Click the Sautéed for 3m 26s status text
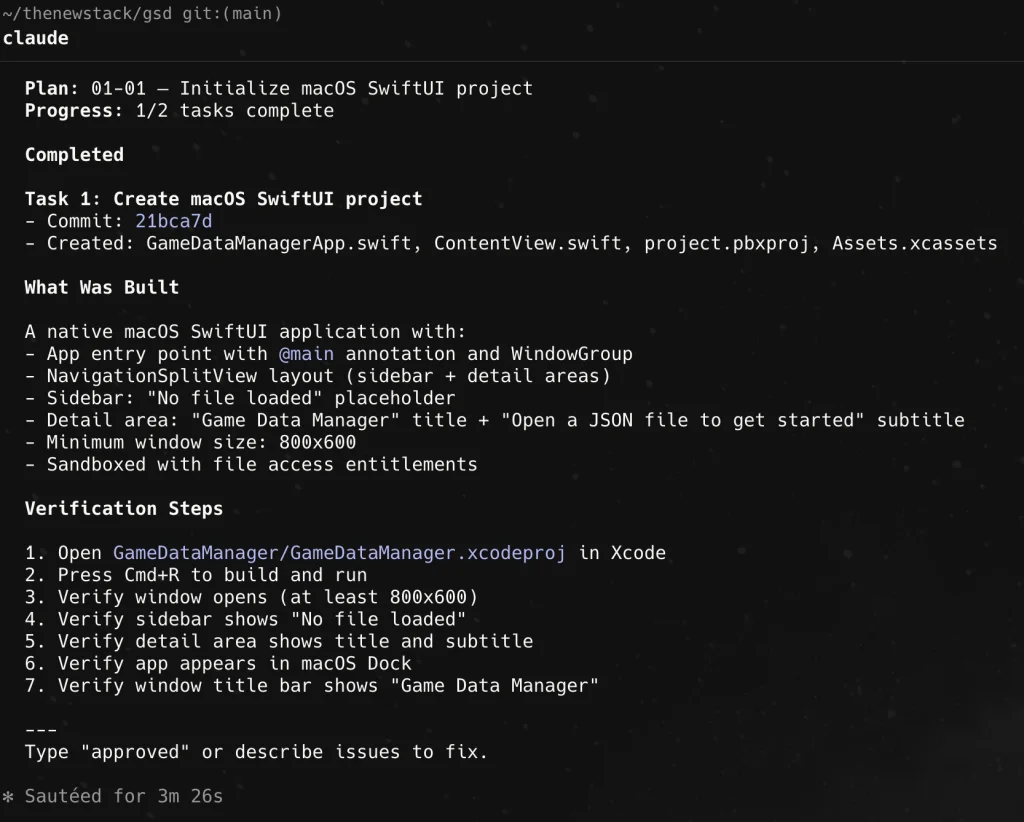 124,797
